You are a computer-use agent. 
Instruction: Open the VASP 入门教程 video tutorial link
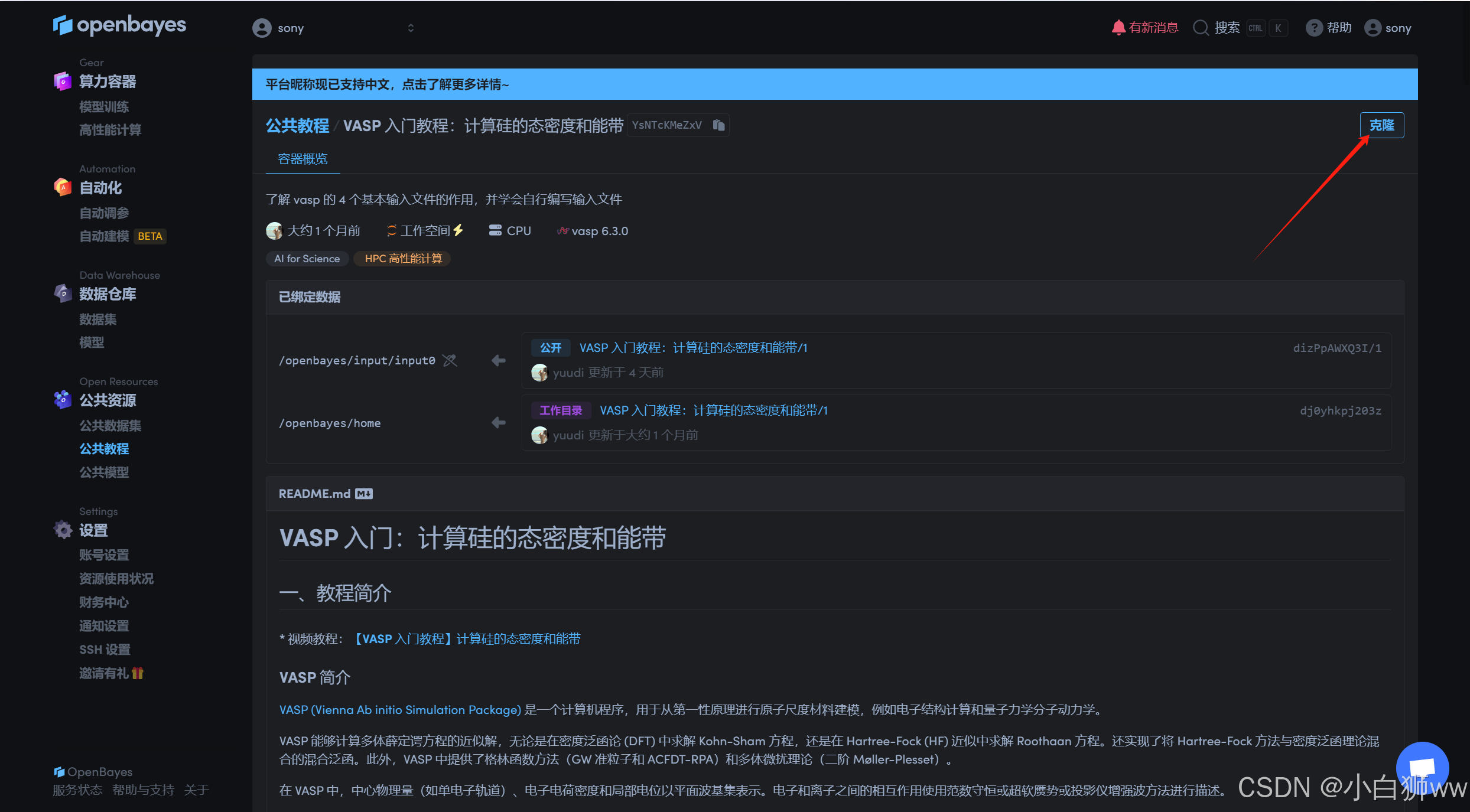[x=467, y=639]
